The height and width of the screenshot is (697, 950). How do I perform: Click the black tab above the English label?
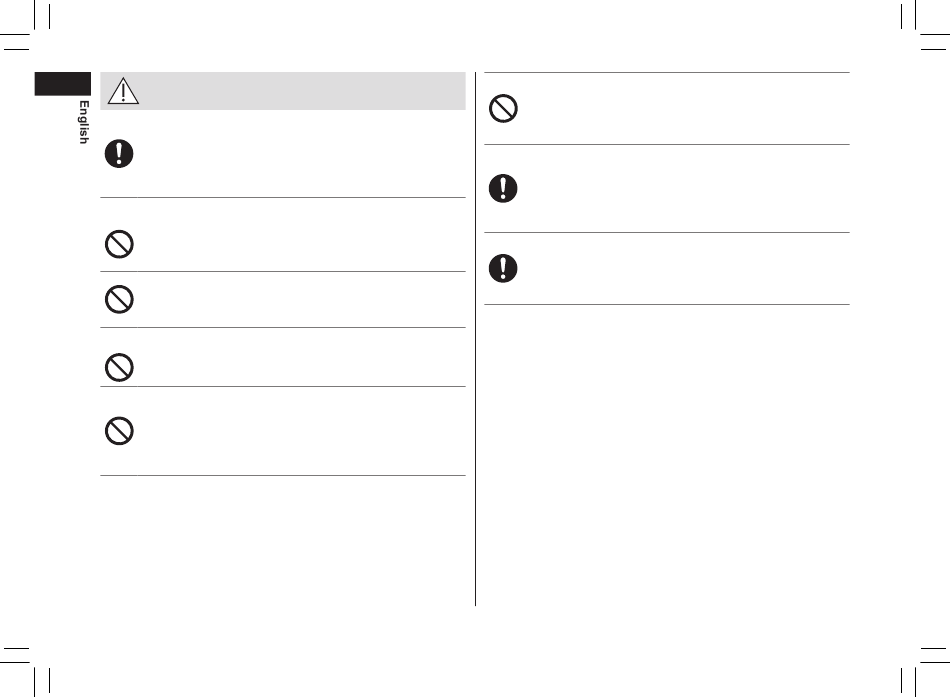coord(62,84)
